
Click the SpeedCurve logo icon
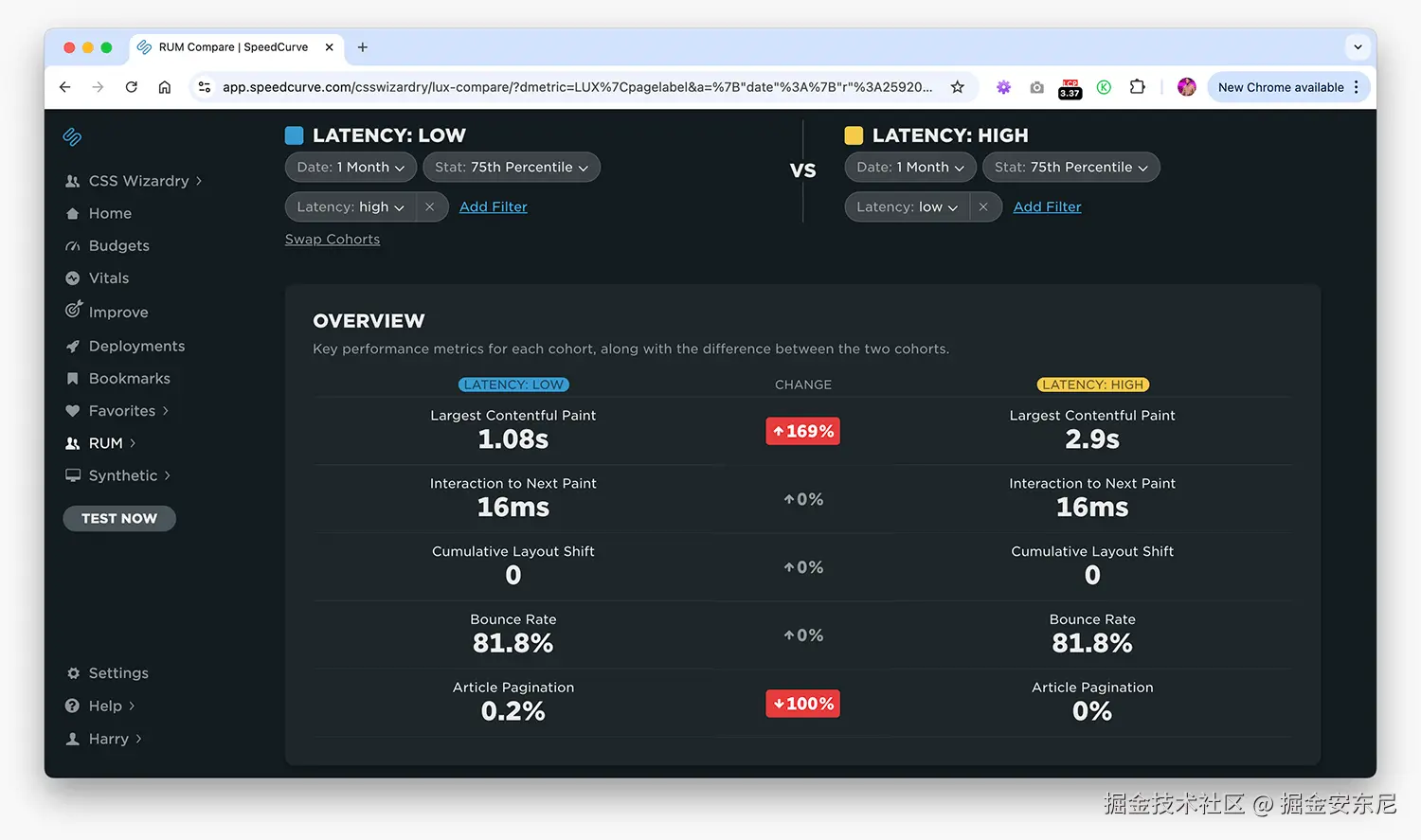pos(72,136)
